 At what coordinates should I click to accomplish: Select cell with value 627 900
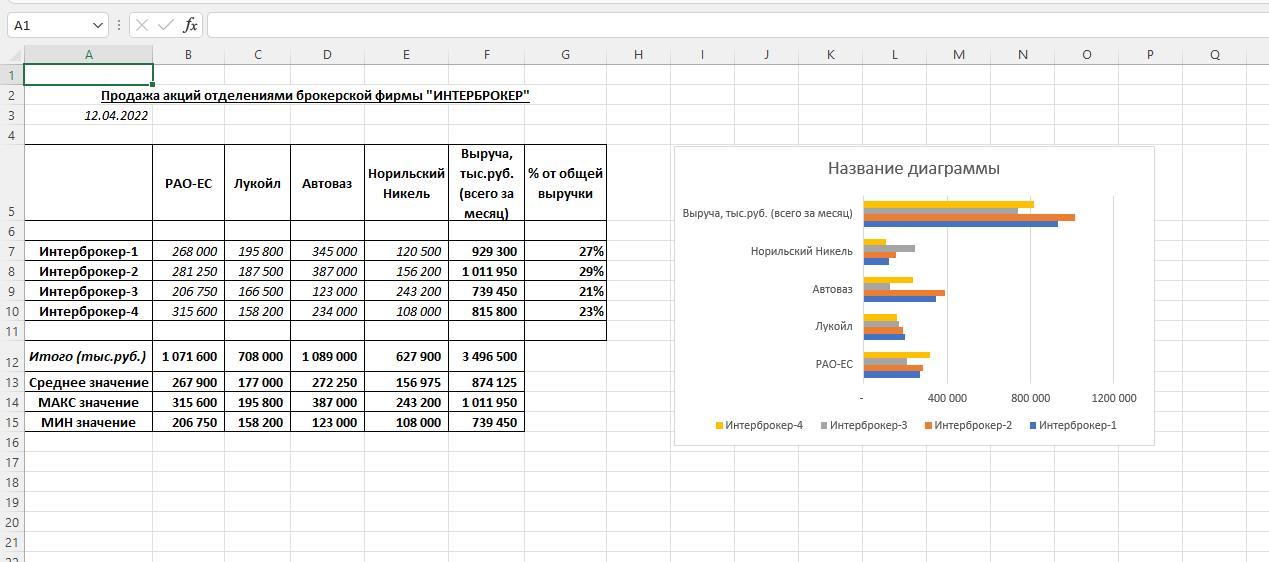[406, 356]
